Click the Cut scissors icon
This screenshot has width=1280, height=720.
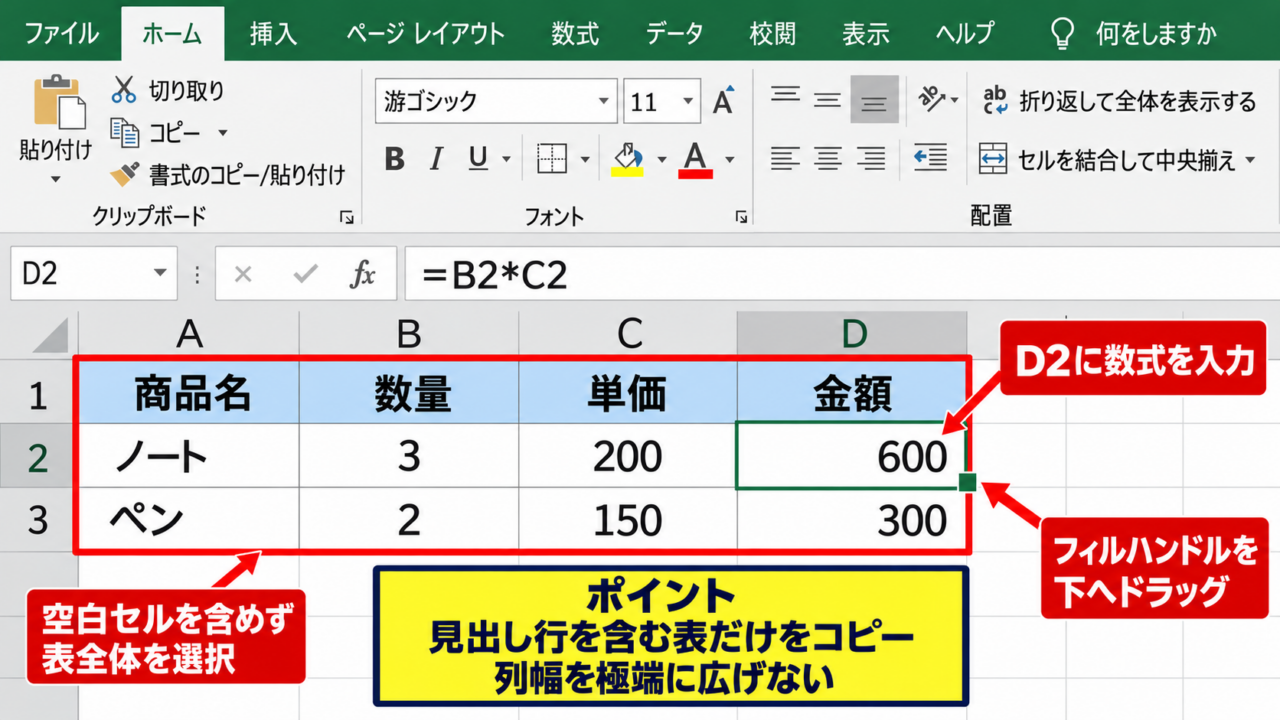(123, 90)
